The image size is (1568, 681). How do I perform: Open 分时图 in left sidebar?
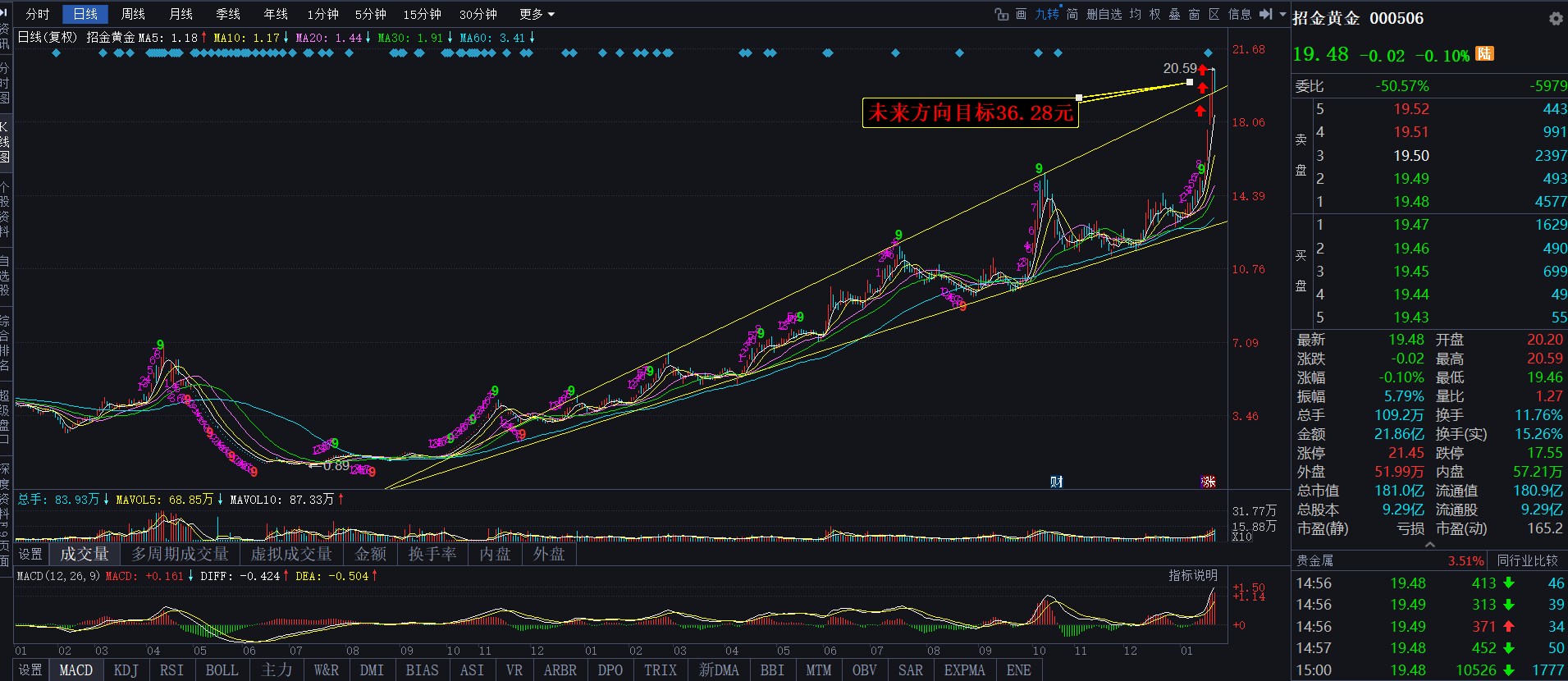tap(4, 84)
